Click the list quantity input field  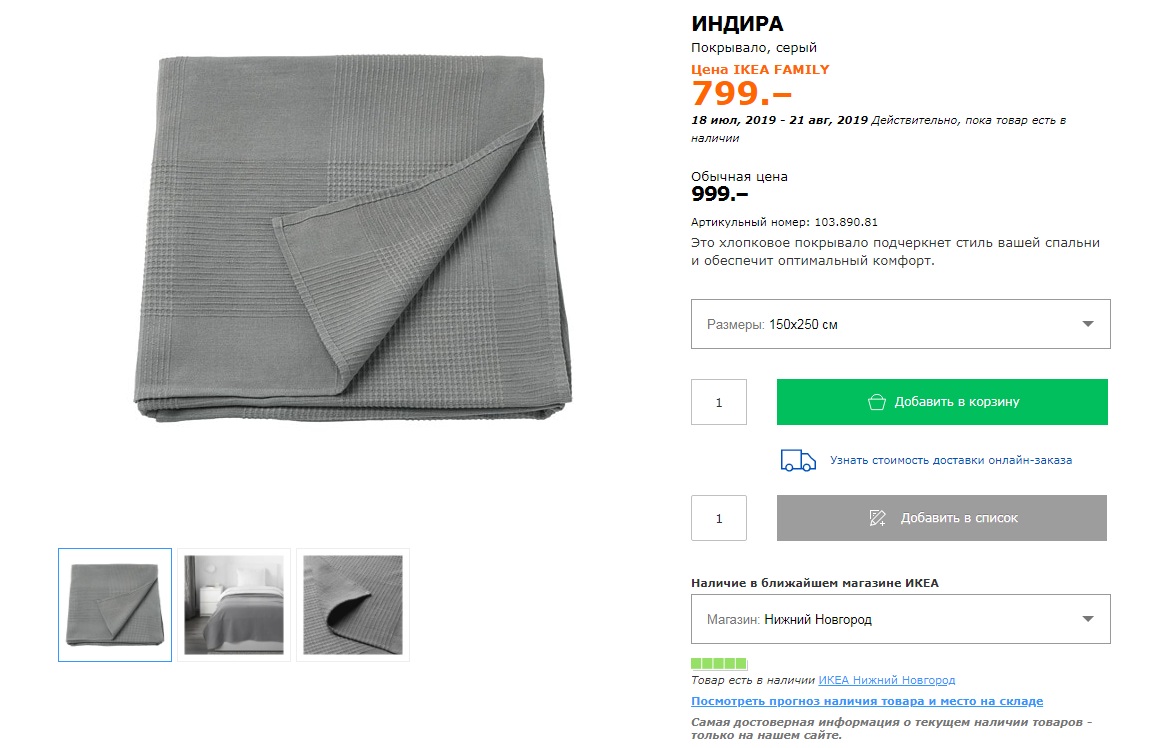(719, 518)
